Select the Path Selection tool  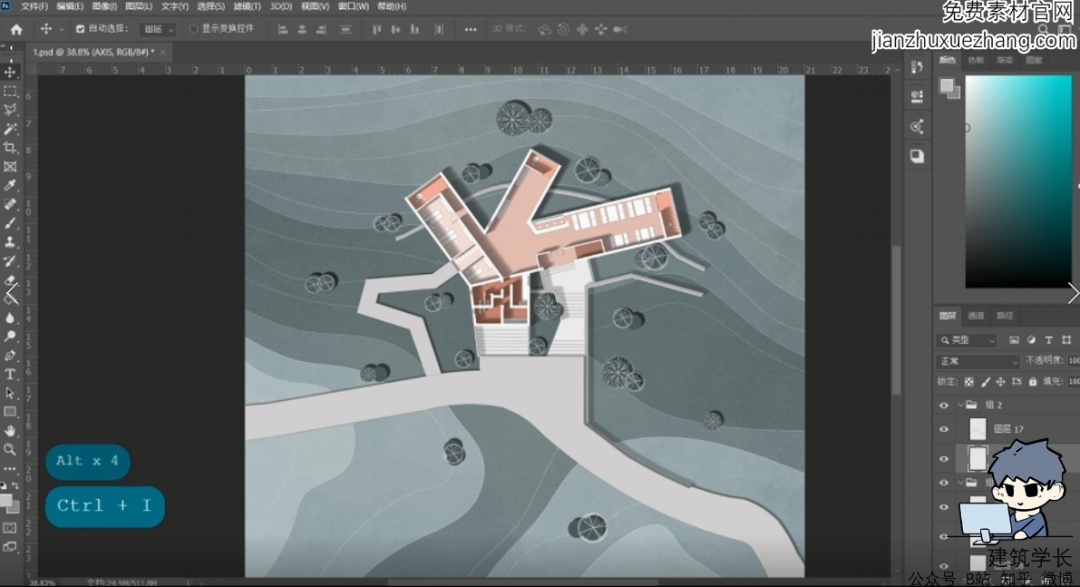[x=10, y=393]
